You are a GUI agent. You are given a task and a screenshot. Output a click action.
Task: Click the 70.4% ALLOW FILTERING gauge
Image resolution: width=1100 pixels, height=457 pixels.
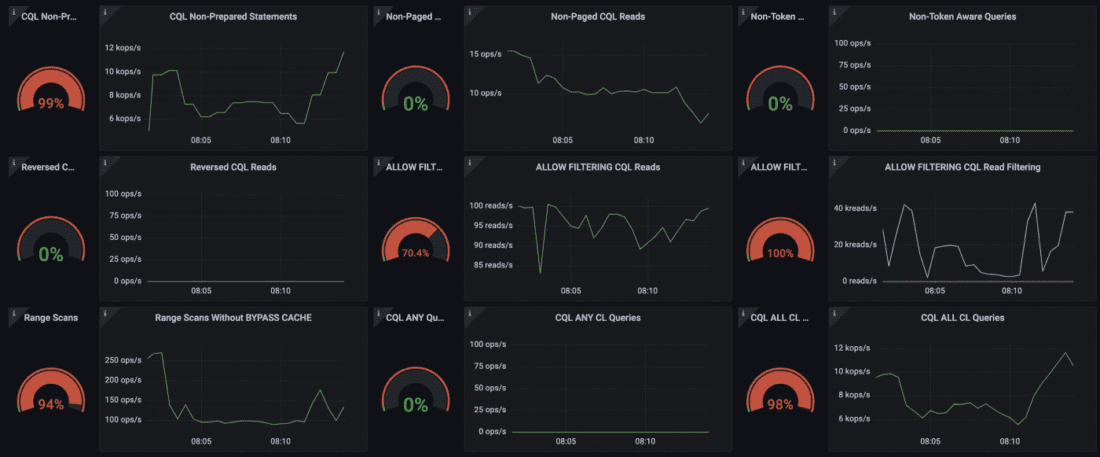coord(415,253)
